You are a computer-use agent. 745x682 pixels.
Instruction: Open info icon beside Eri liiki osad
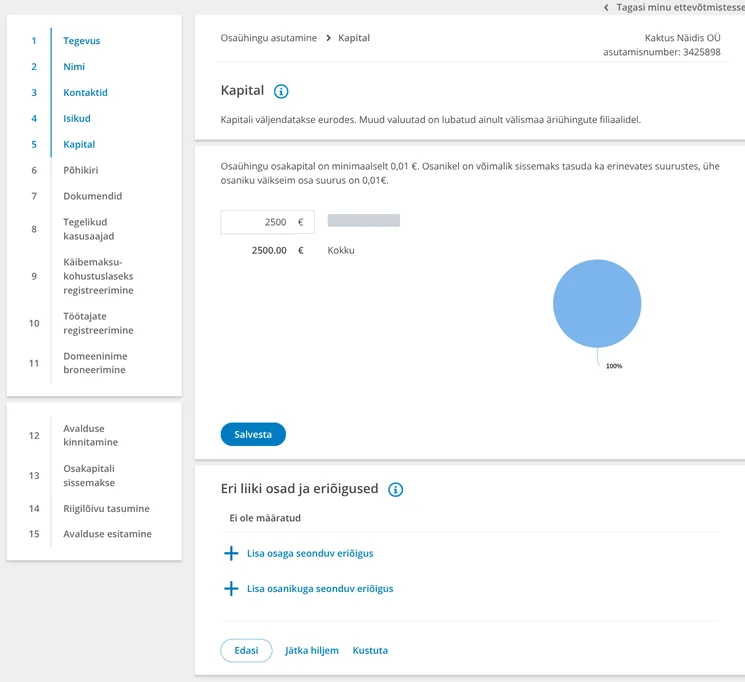click(x=395, y=489)
